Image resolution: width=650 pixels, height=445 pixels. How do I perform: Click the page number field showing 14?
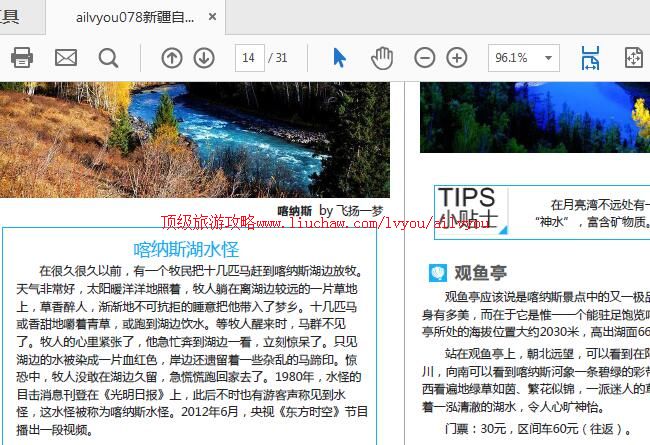pos(248,58)
